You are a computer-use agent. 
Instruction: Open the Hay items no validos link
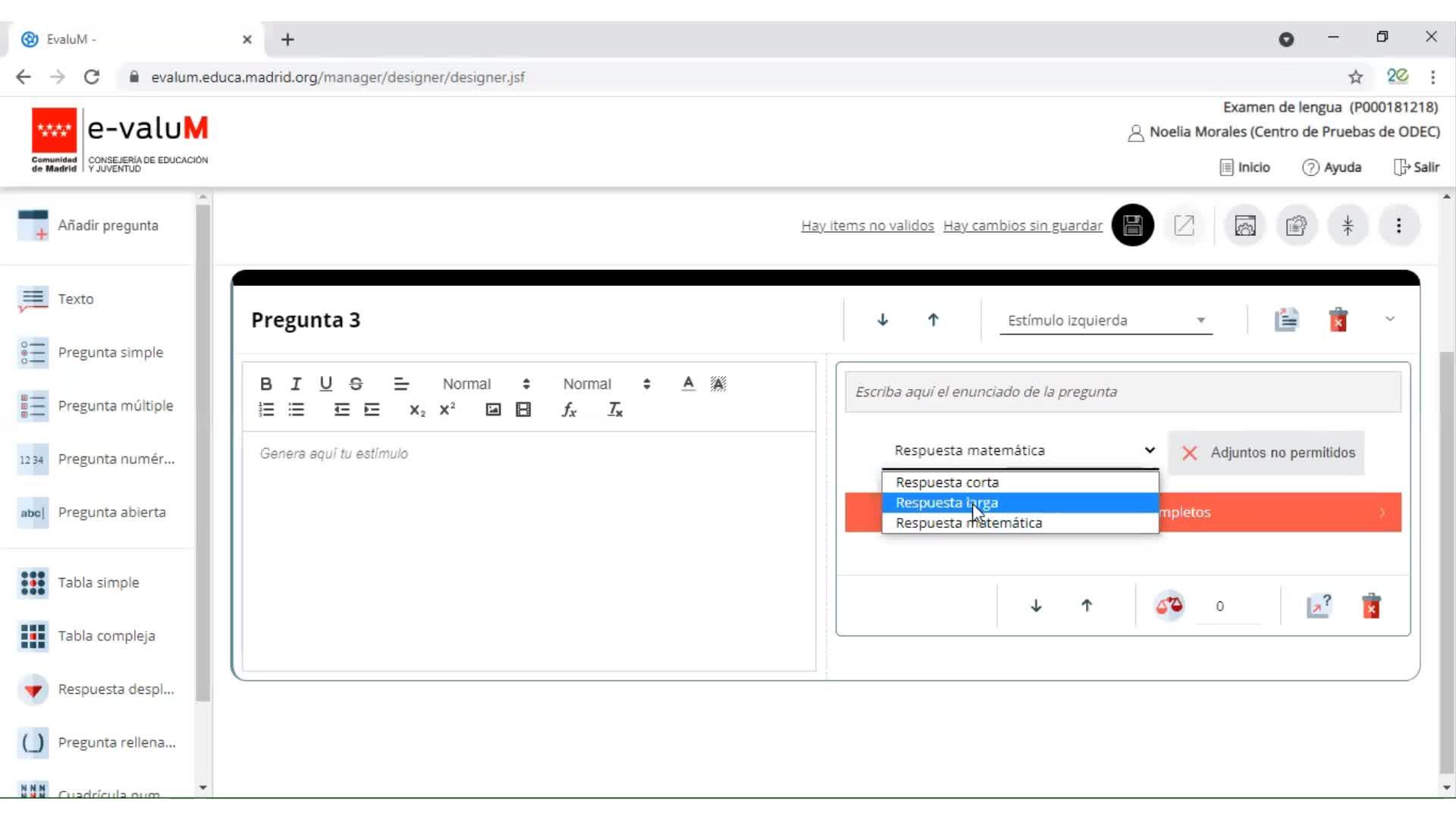pos(867,225)
